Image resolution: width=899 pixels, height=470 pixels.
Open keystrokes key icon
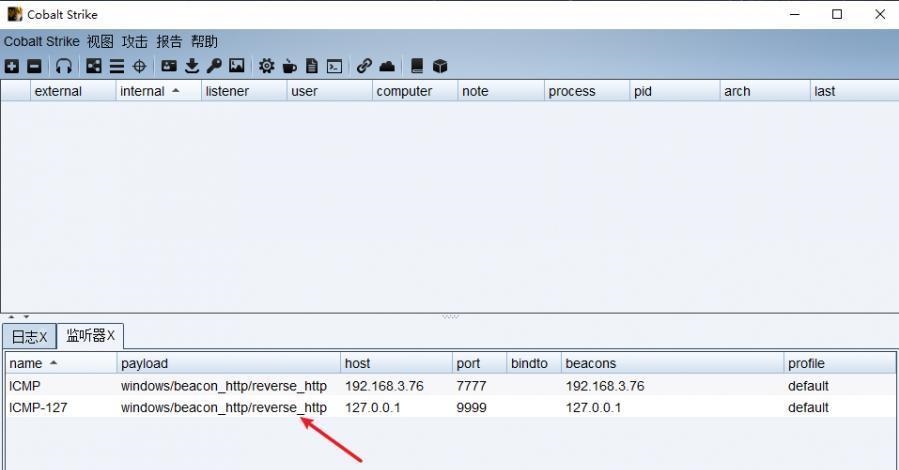pos(214,66)
